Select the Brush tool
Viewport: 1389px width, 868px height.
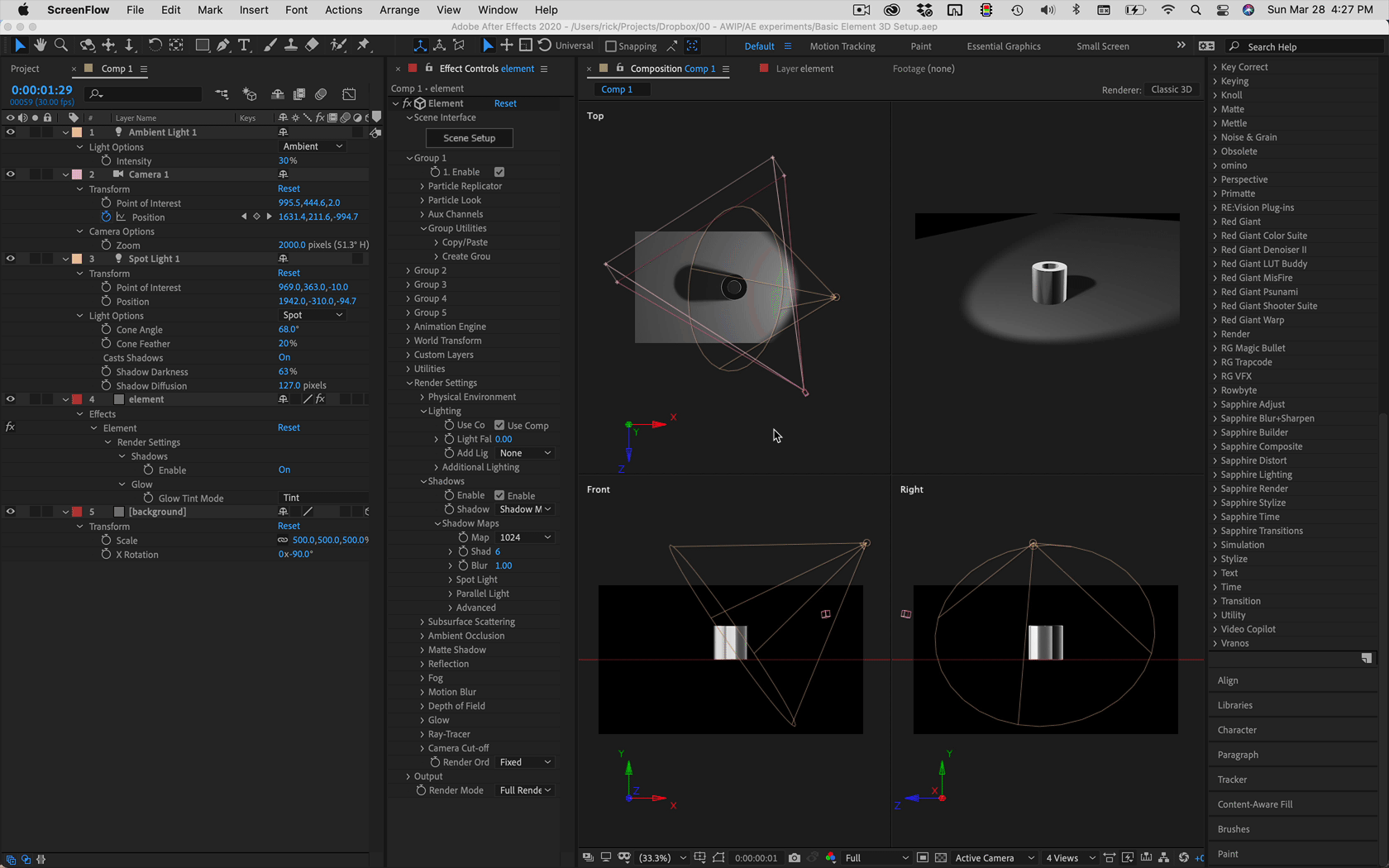pyautogui.click(x=270, y=45)
